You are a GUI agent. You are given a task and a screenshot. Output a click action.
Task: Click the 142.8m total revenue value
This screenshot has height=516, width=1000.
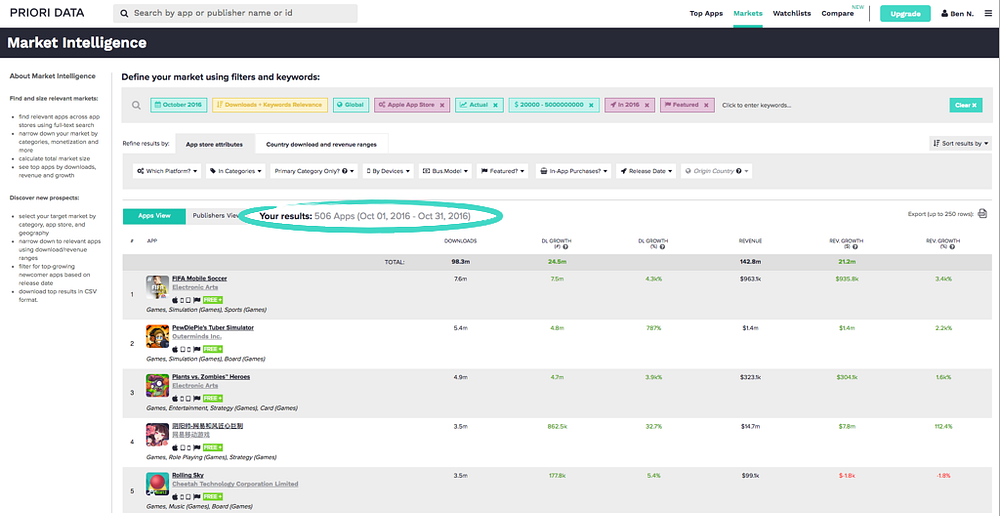click(x=749, y=262)
